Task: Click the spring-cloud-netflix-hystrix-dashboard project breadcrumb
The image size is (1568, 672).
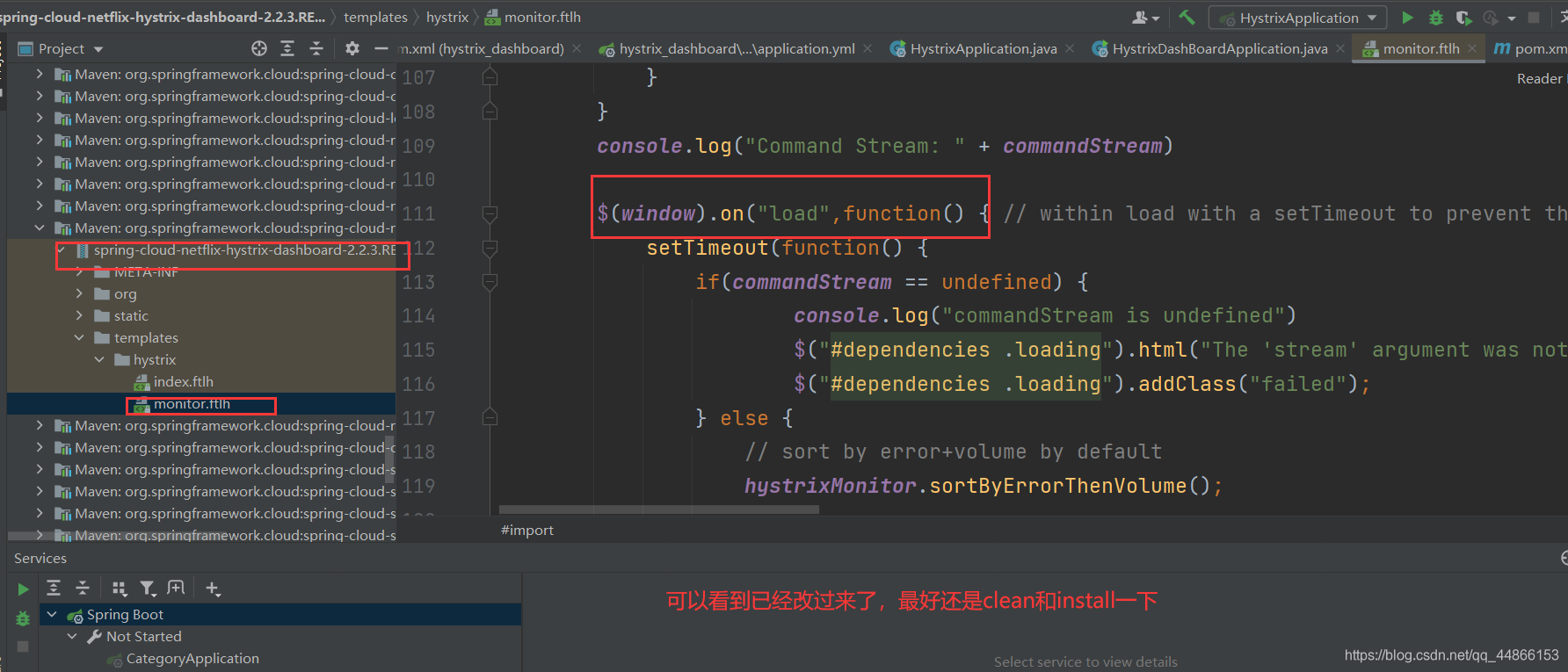Action: [x=163, y=17]
